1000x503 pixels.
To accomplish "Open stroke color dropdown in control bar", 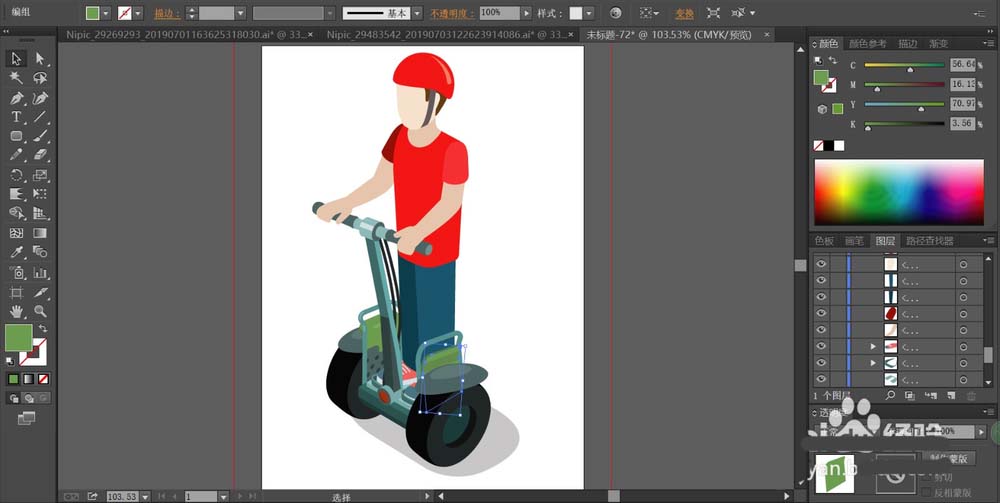I will point(138,13).
